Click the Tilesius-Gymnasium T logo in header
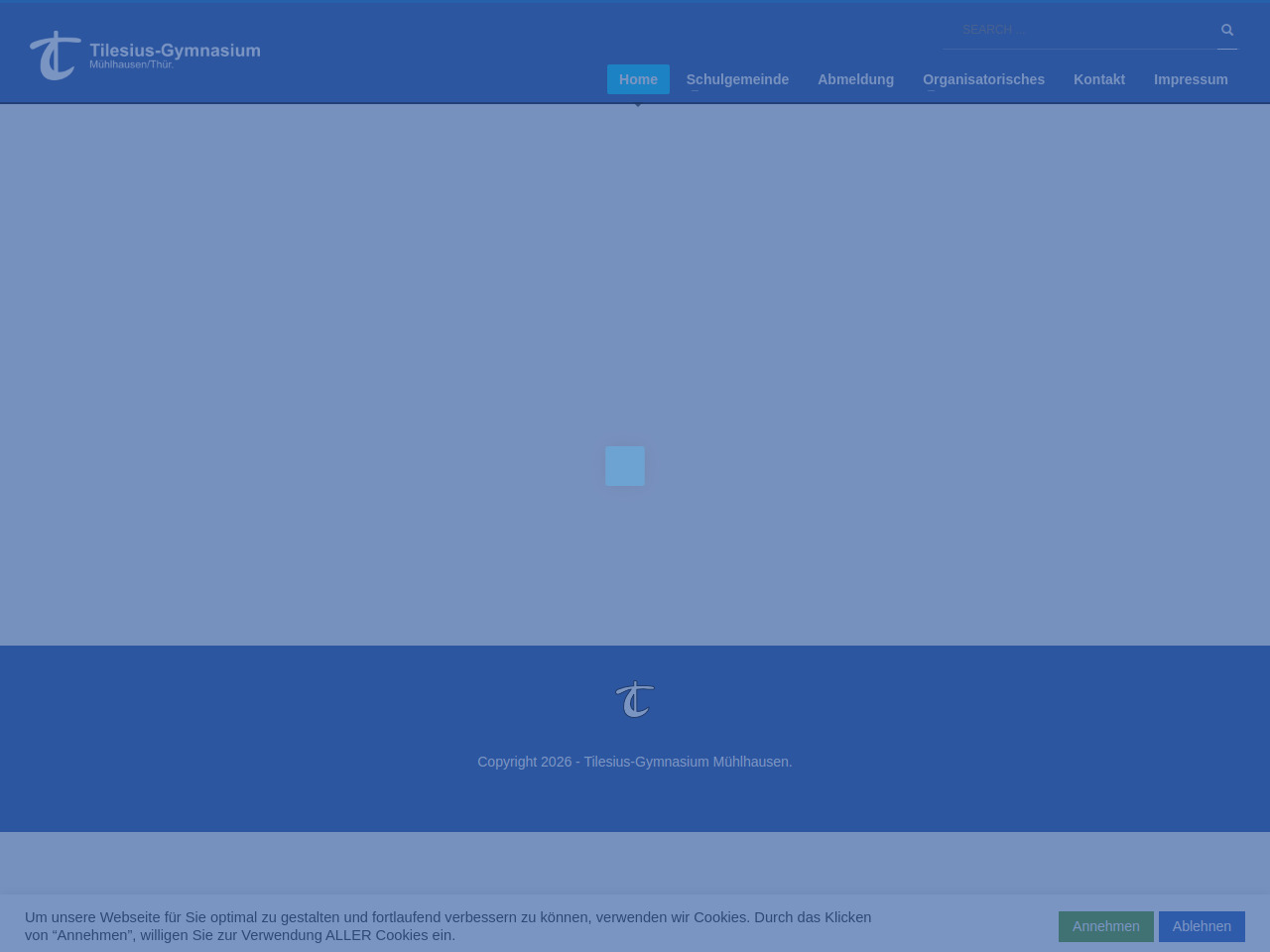 [55, 56]
